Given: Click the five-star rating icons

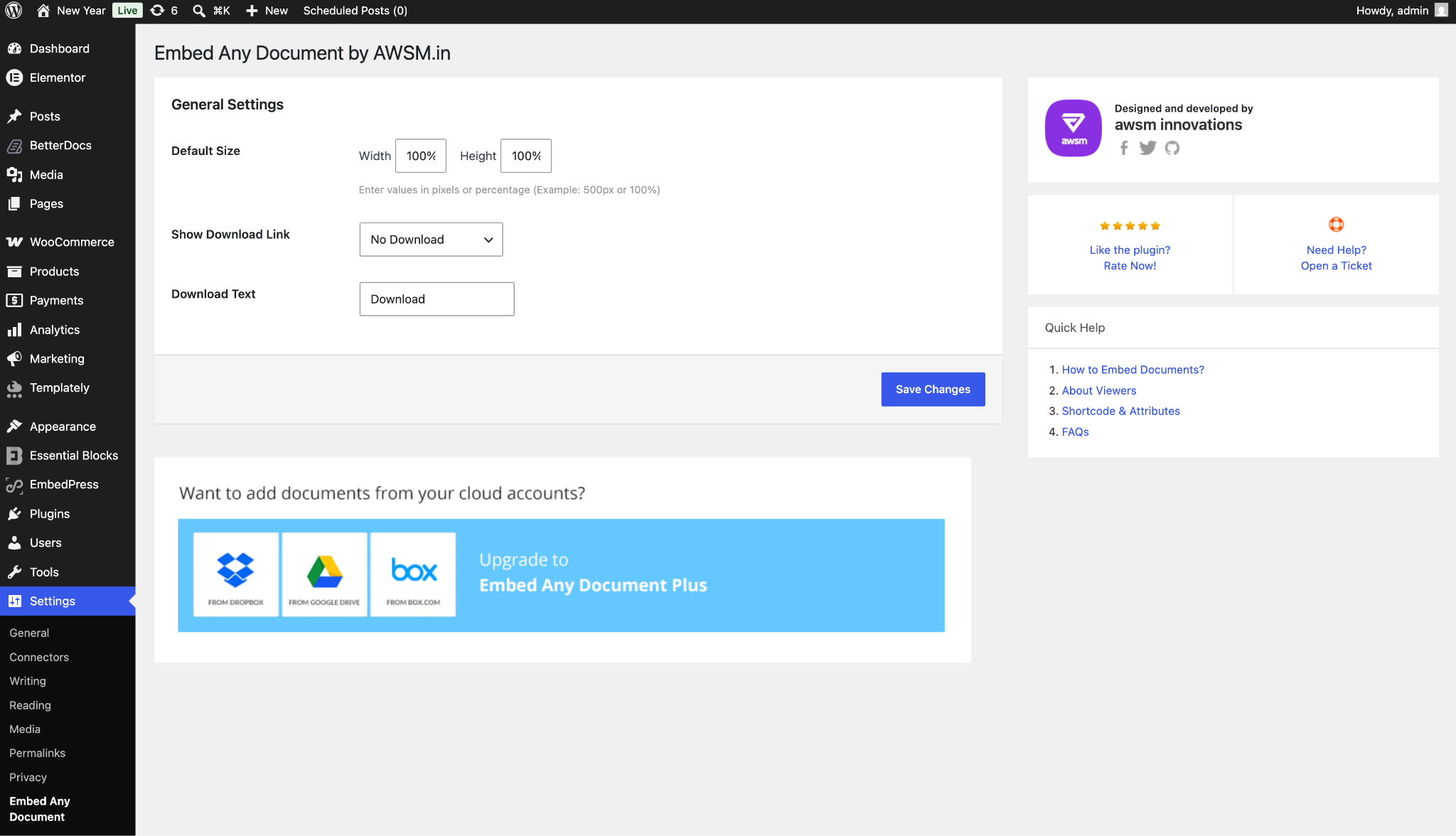Looking at the screenshot, I should tap(1130, 226).
